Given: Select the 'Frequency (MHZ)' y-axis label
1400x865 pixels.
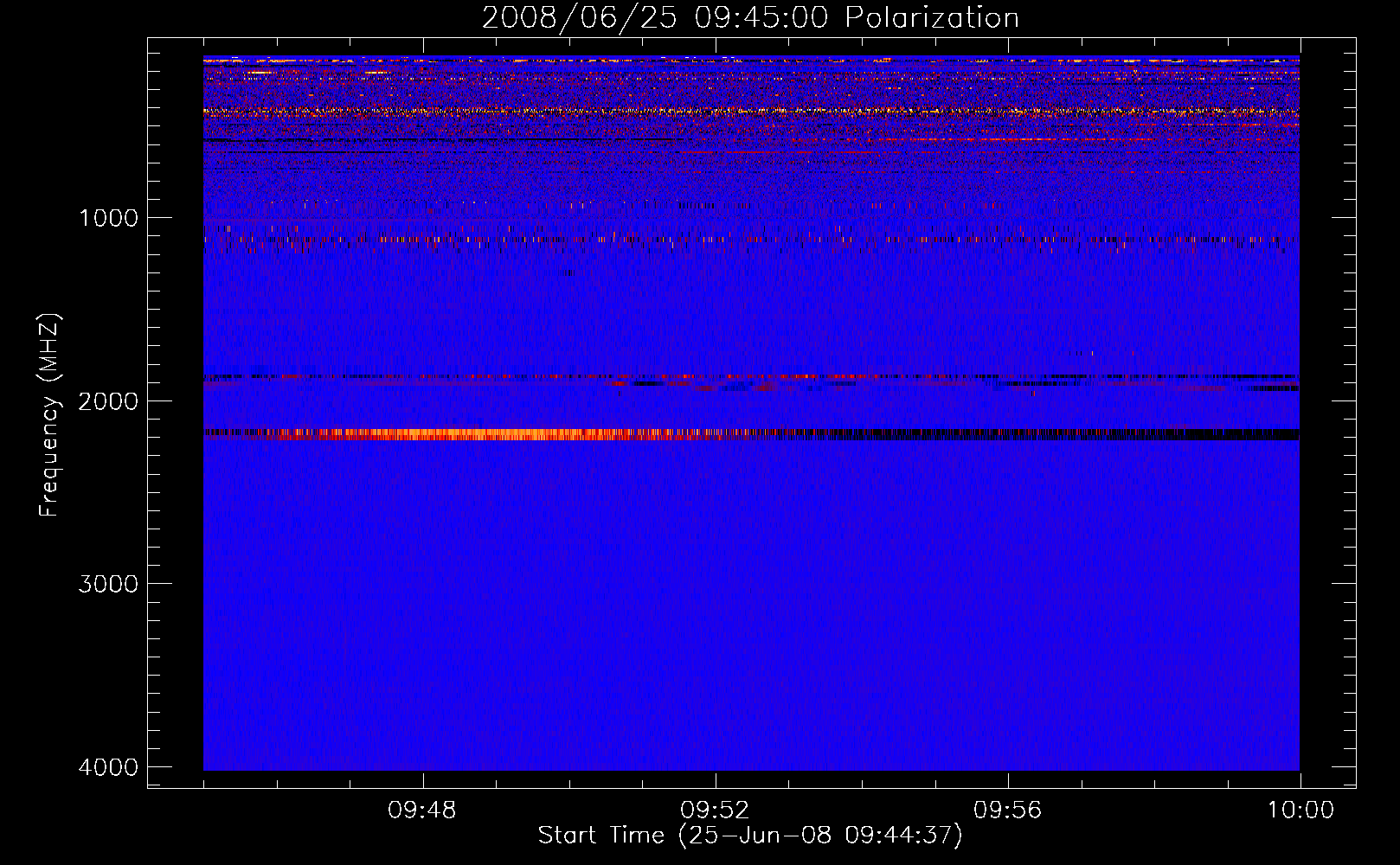Looking at the screenshot, I should click(50, 415).
